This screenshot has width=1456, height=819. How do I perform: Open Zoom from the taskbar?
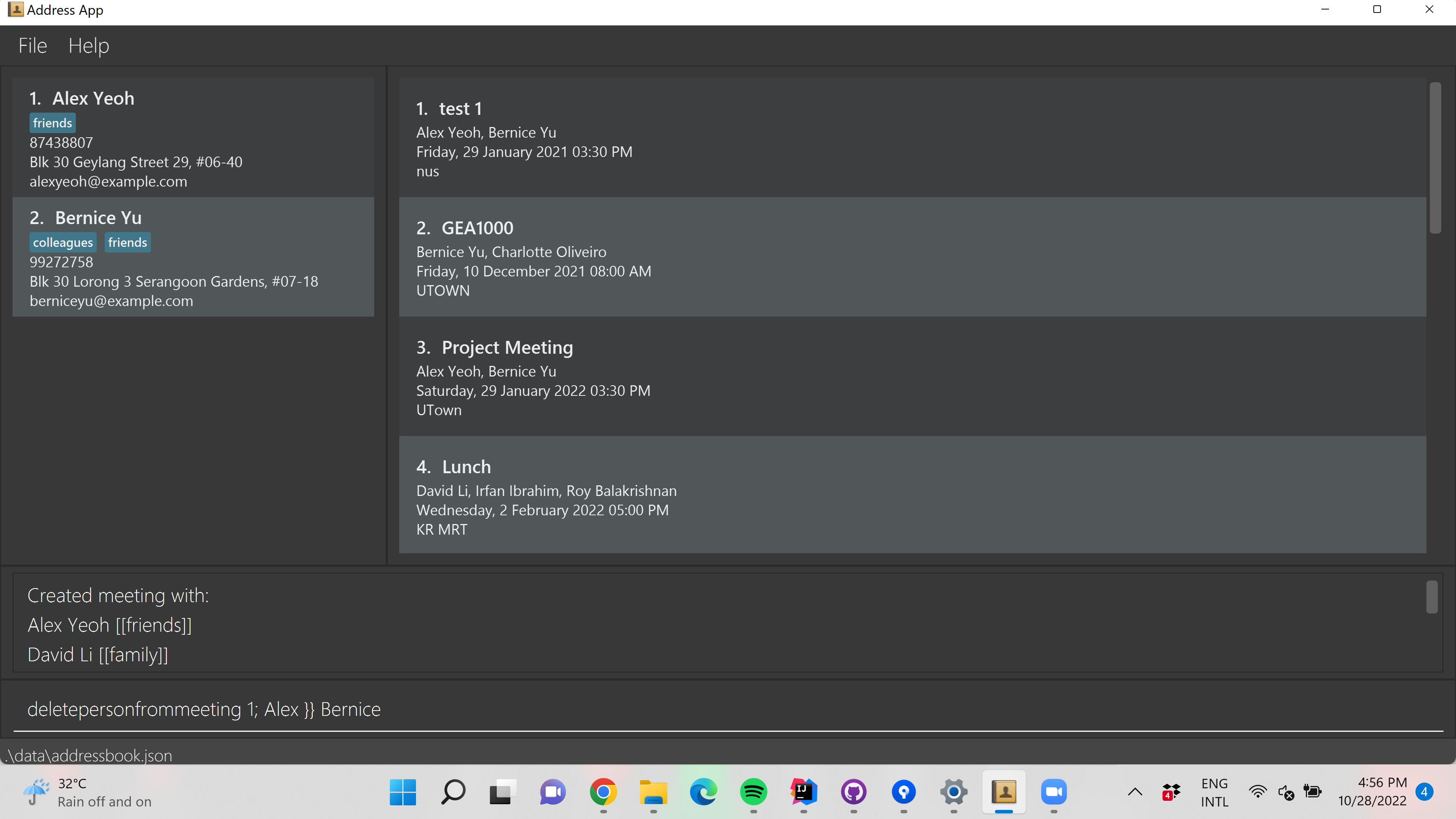(x=1054, y=792)
